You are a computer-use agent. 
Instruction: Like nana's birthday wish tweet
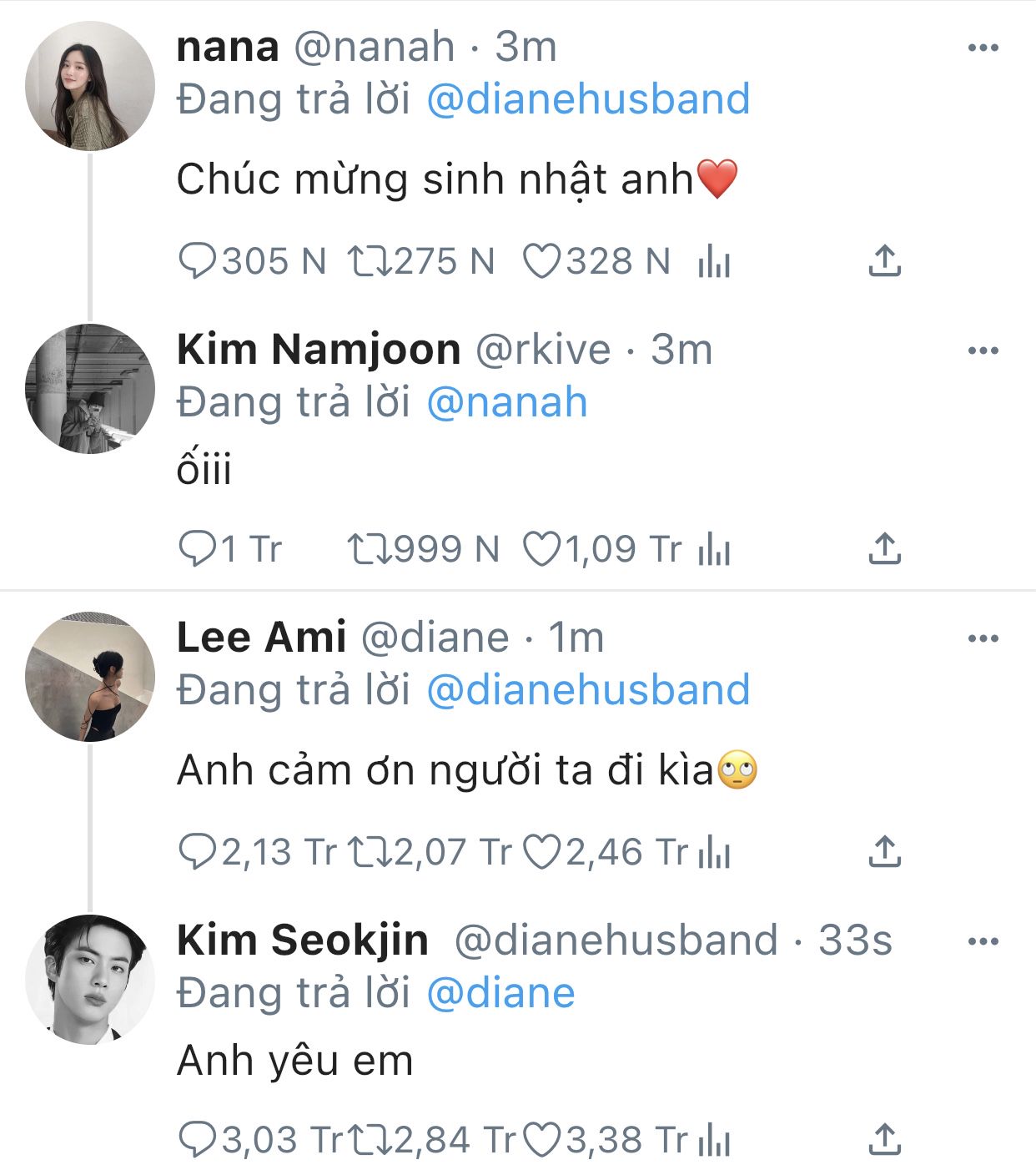(541, 262)
